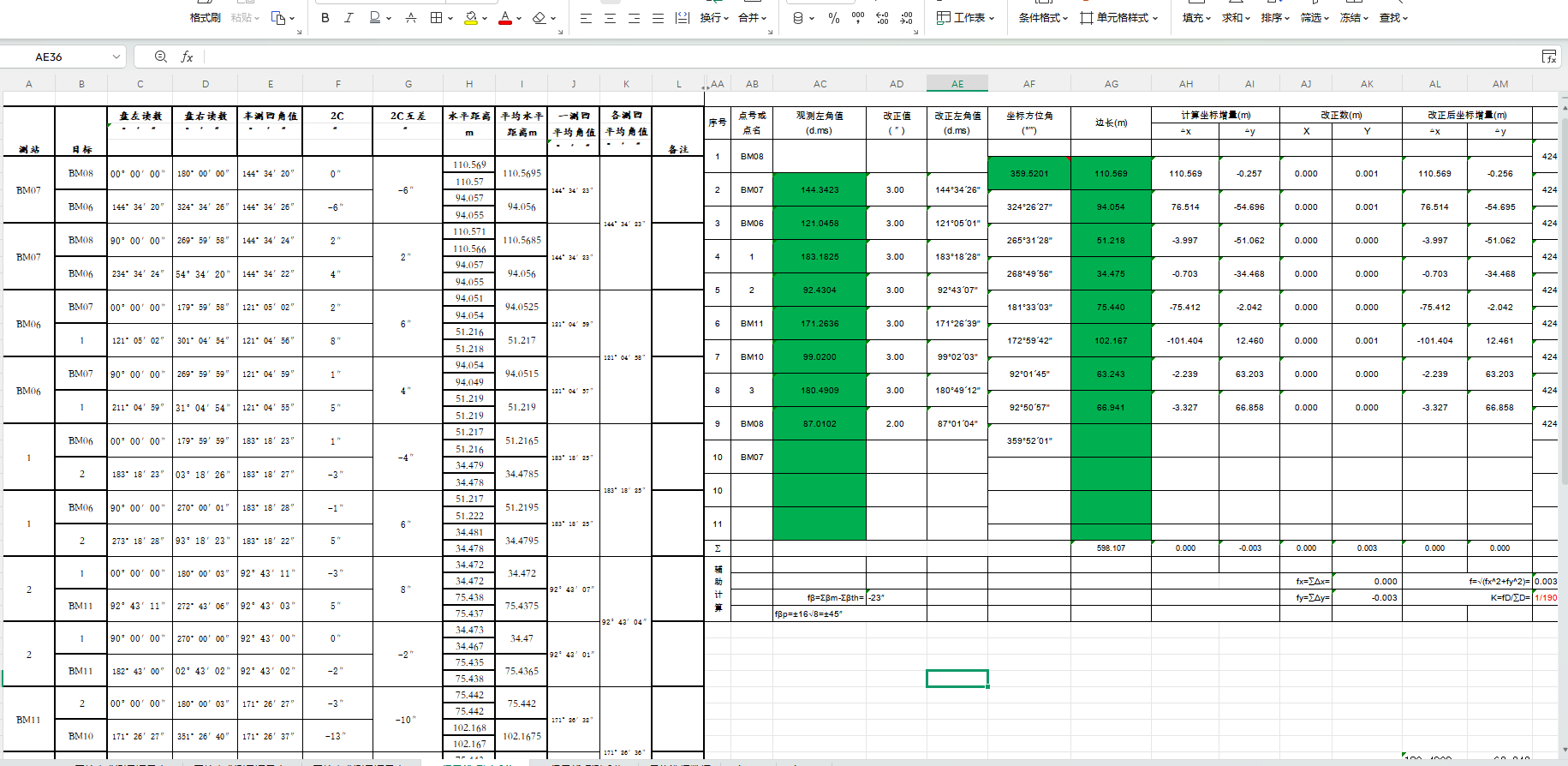The height and width of the screenshot is (766, 1568).
Task: Click sum cell 598.107
Action: pyautogui.click(x=1111, y=548)
